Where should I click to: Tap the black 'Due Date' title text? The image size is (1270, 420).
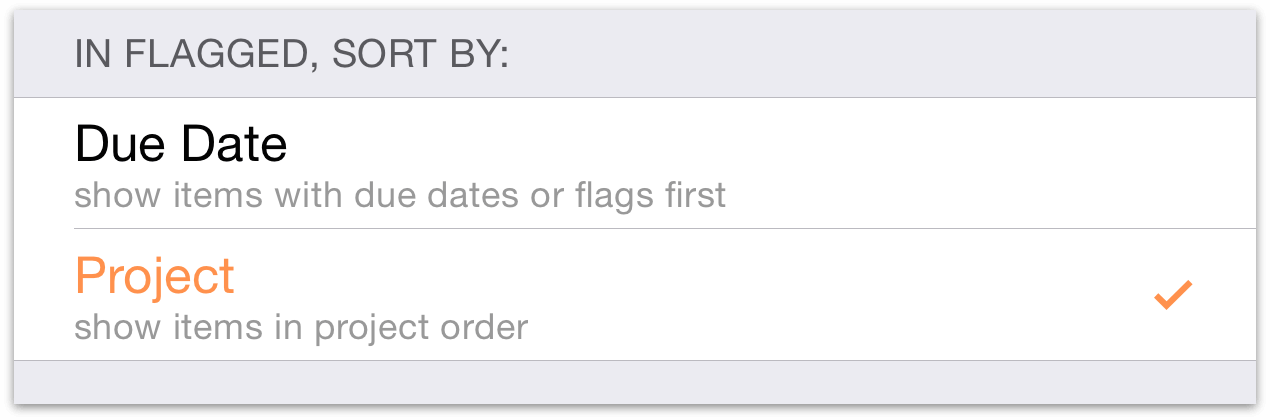[181, 146]
